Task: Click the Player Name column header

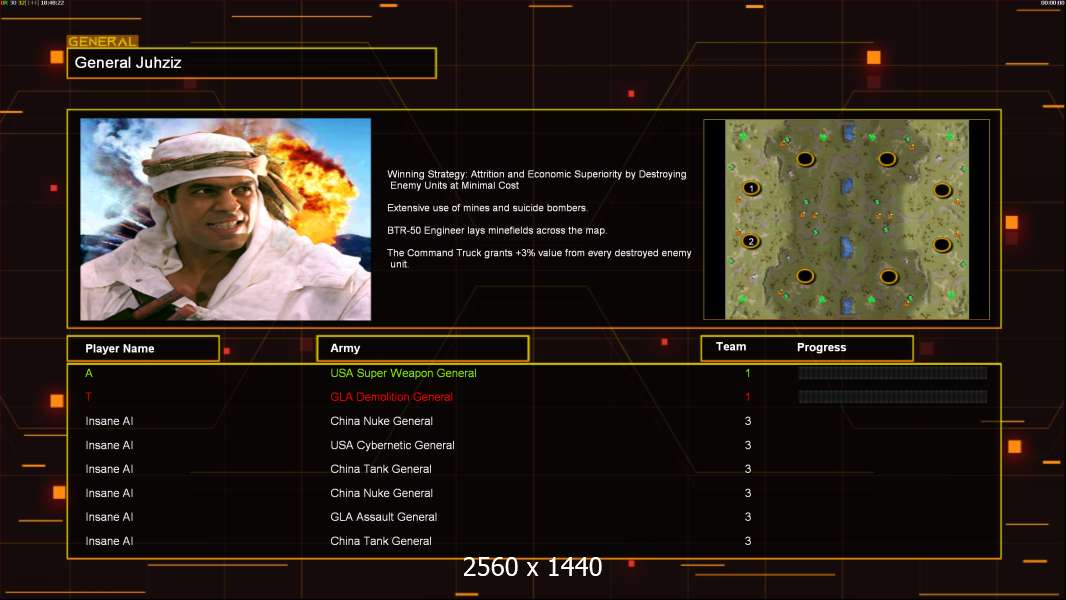Action: (143, 349)
